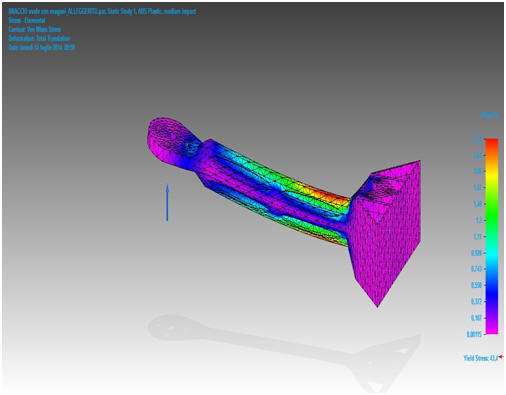The image size is (506, 395).
Task: Click the Date line in header text
Action: tap(41, 47)
